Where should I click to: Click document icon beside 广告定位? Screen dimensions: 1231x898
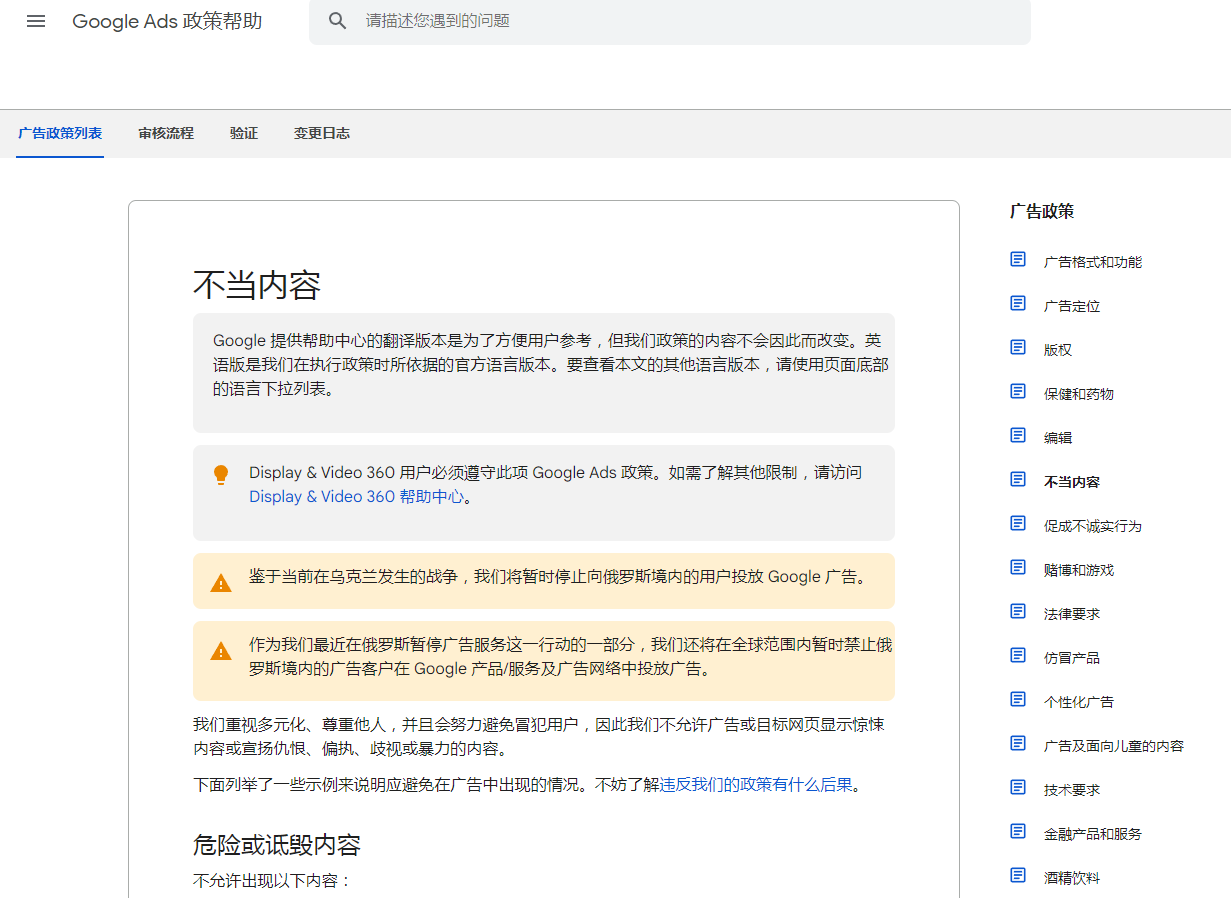pyautogui.click(x=1018, y=304)
